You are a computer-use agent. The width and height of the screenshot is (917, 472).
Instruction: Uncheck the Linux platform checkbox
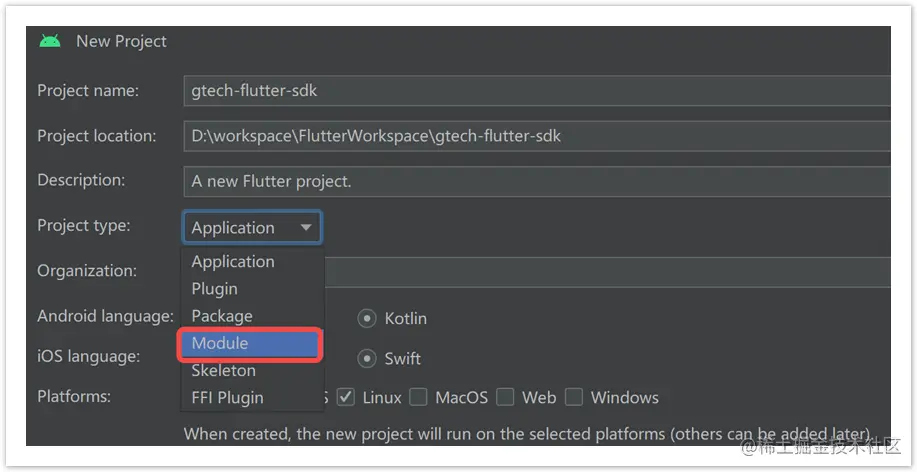[x=346, y=397]
